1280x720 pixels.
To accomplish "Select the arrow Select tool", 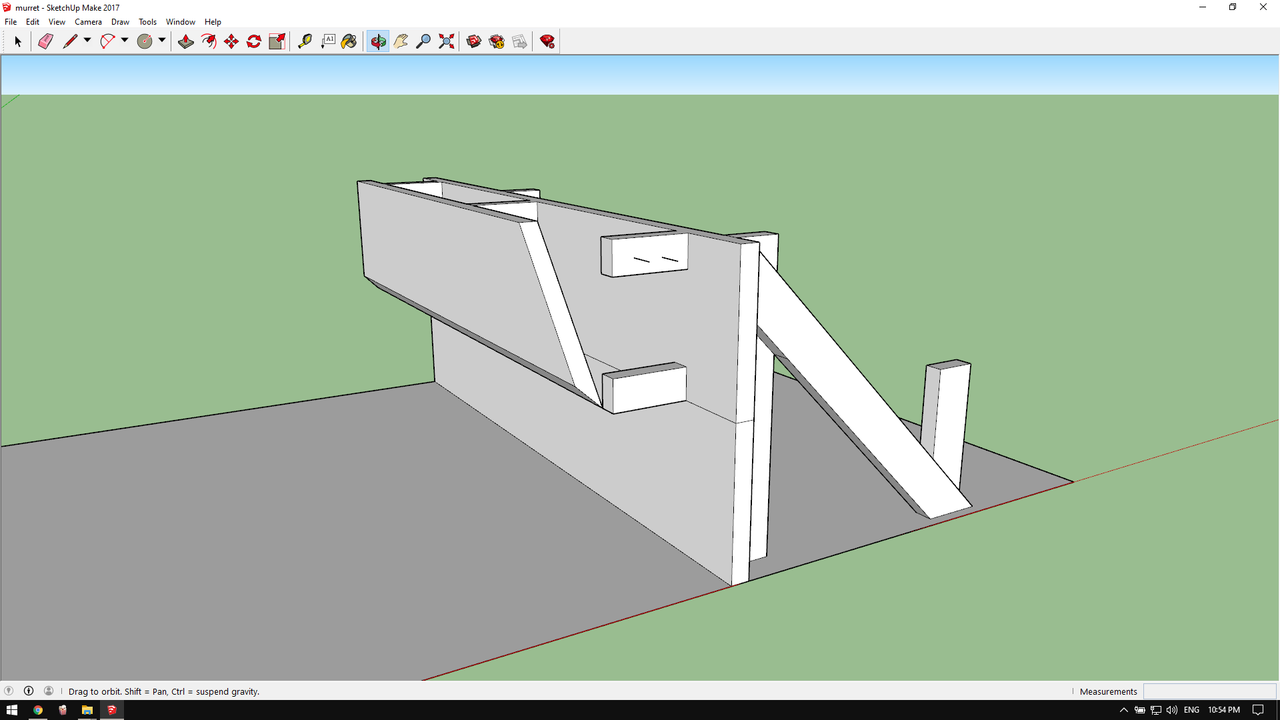I will [x=17, y=41].
